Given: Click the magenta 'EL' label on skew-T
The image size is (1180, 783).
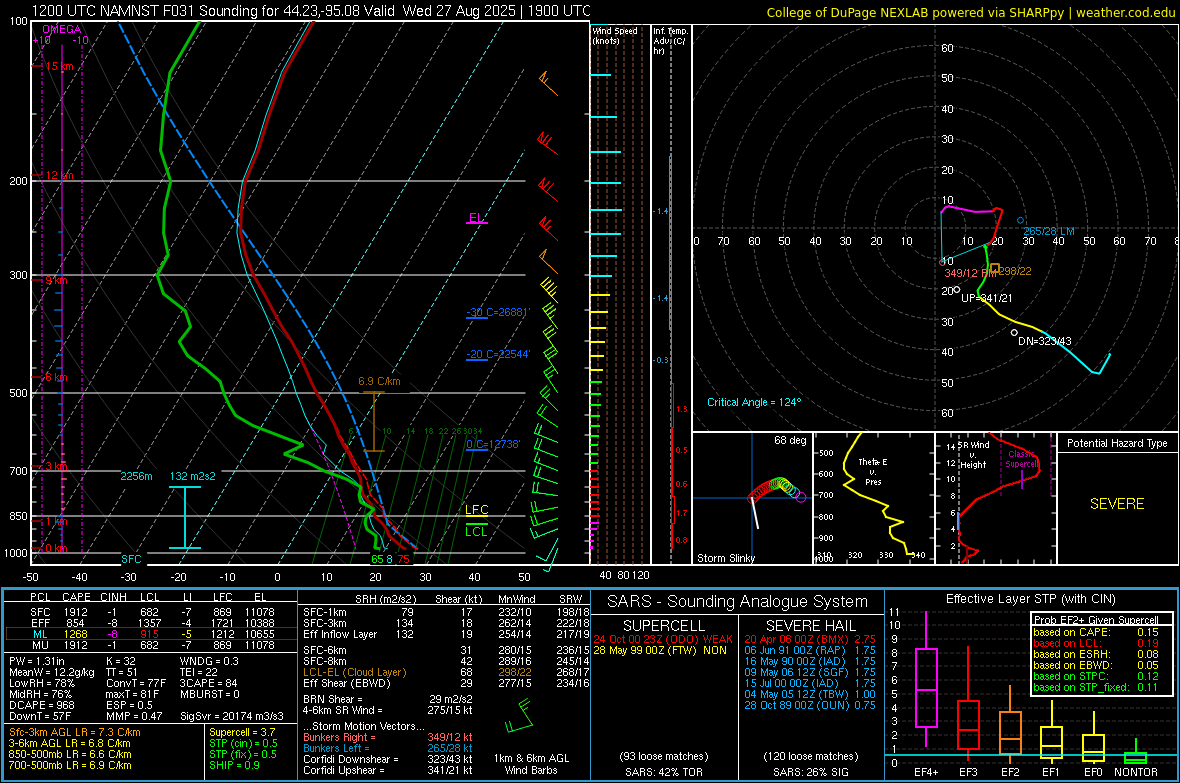Looking at the screenshot, I should click(476, 218).
